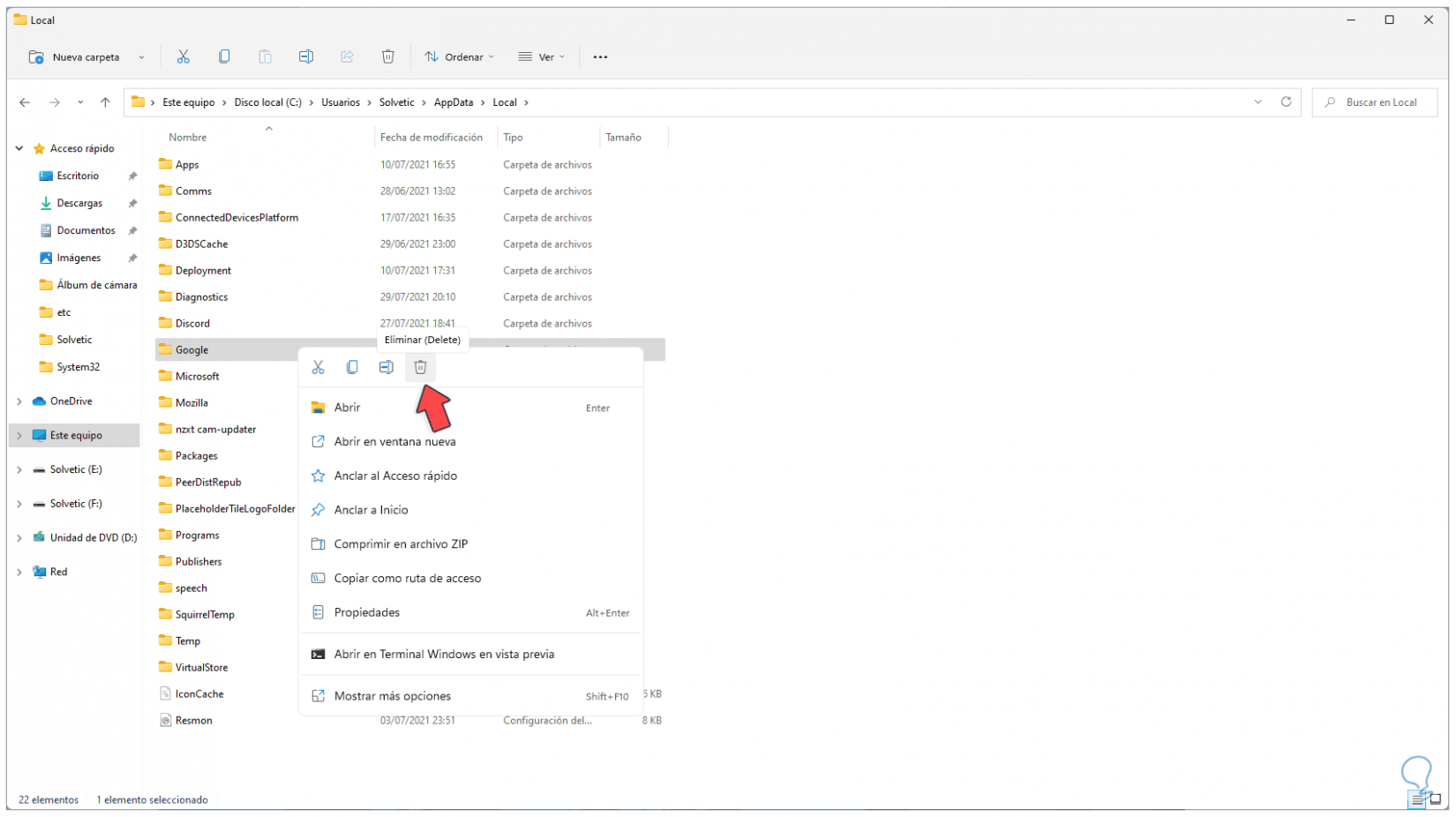
Task: Choose Mostrar más opciones
Action: click(x=471, y=696)
